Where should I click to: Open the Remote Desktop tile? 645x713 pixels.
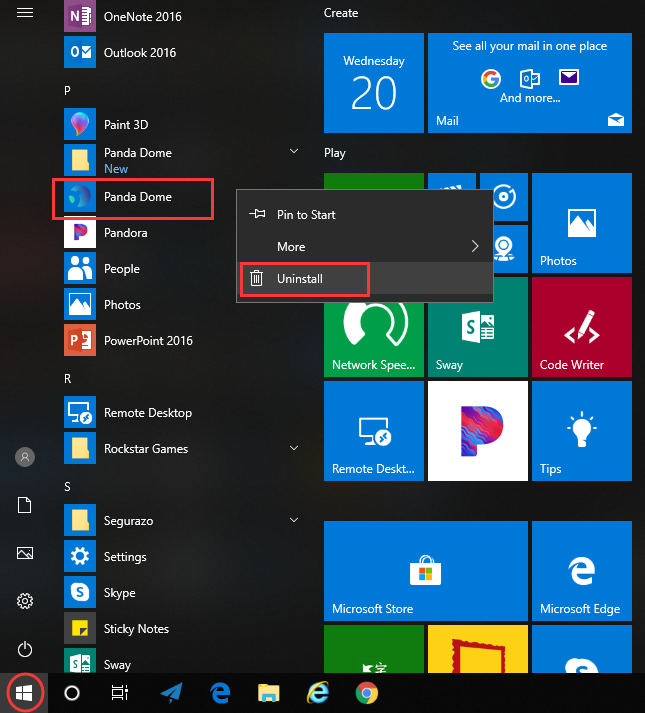pos(374,431)
